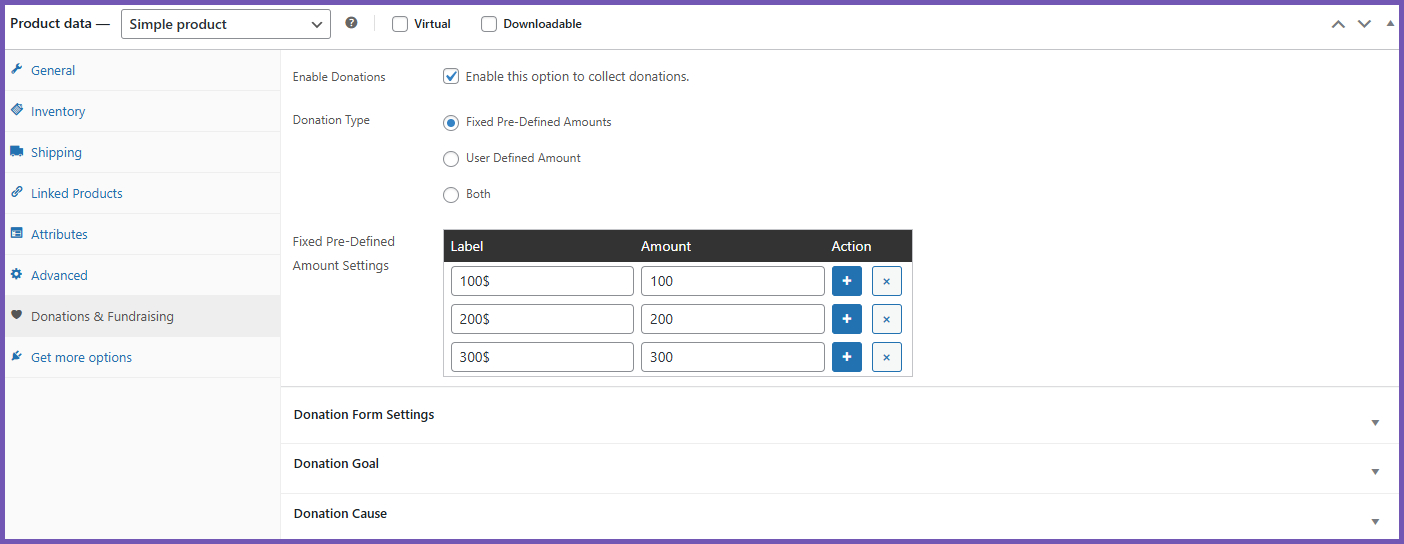Screen dimensions: 1404x544
Task: Remove the 200$ amount row
Action: pyautogui.click(x=886, y=319)
